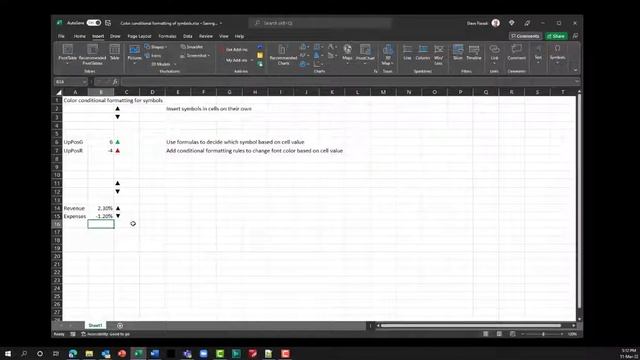Toggle the AutoSave switch
640x360 pixels.
coord(93,23)
